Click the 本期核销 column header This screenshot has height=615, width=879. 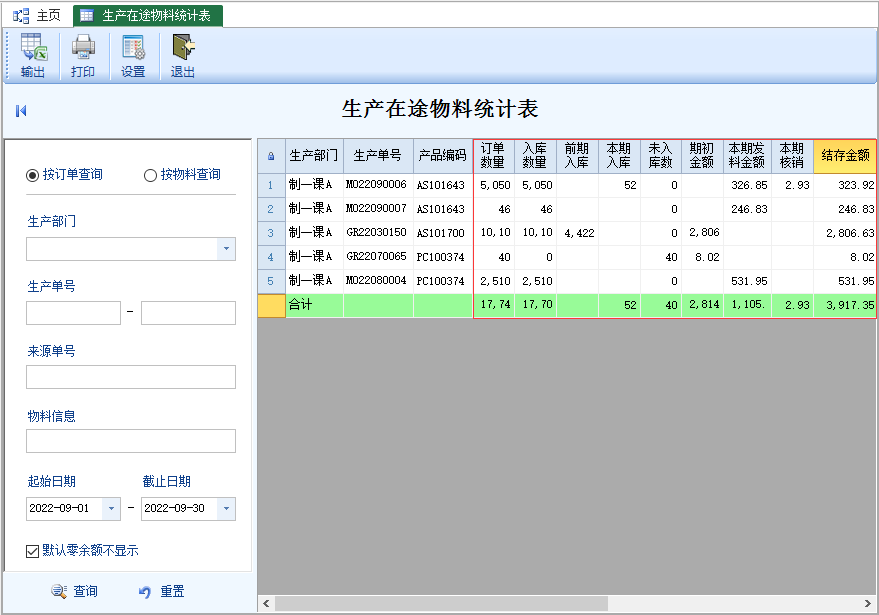point(792,156)
